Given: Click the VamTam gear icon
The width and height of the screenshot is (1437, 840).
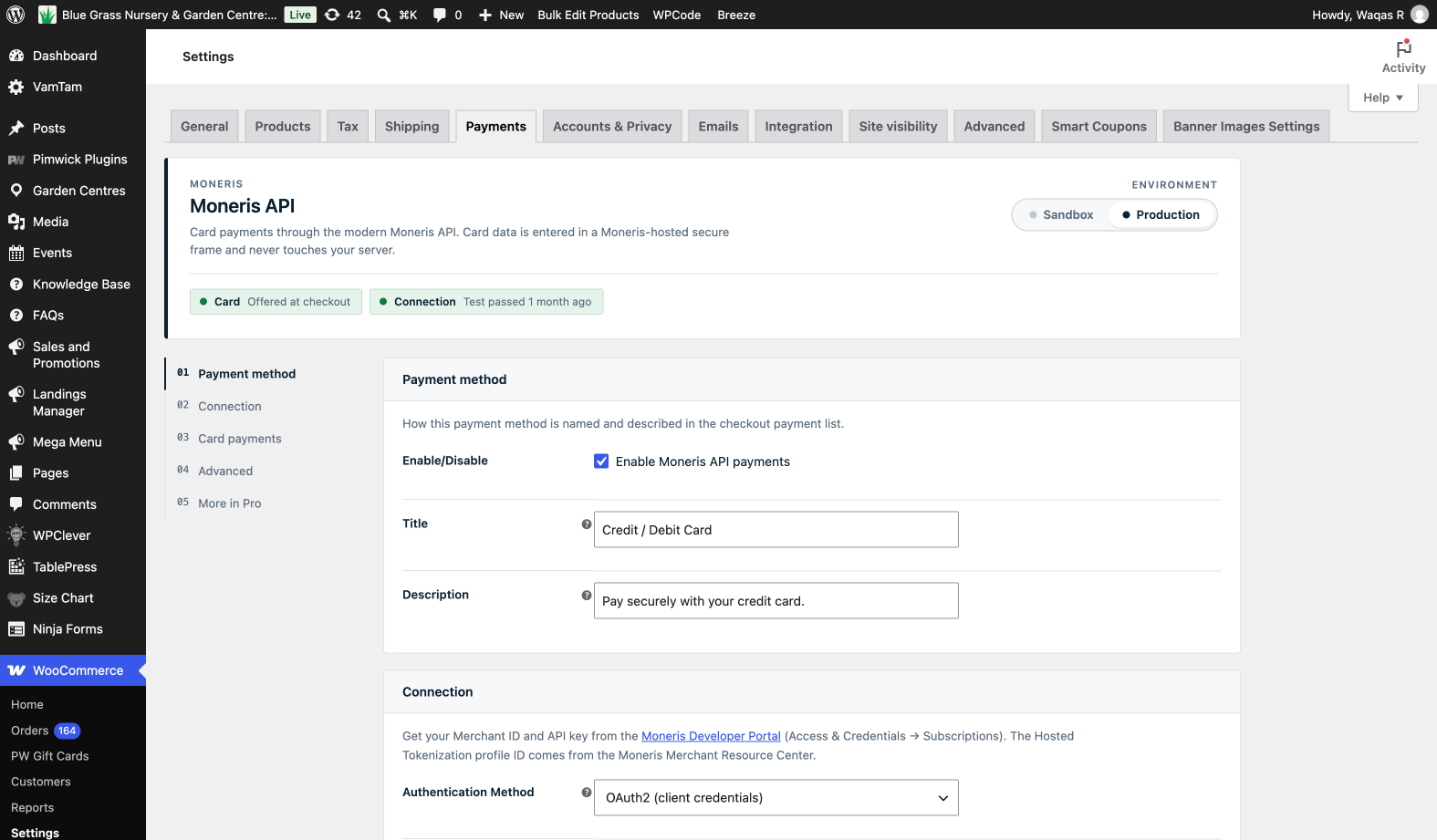Looking at the screenshot, I should point(16,87).
